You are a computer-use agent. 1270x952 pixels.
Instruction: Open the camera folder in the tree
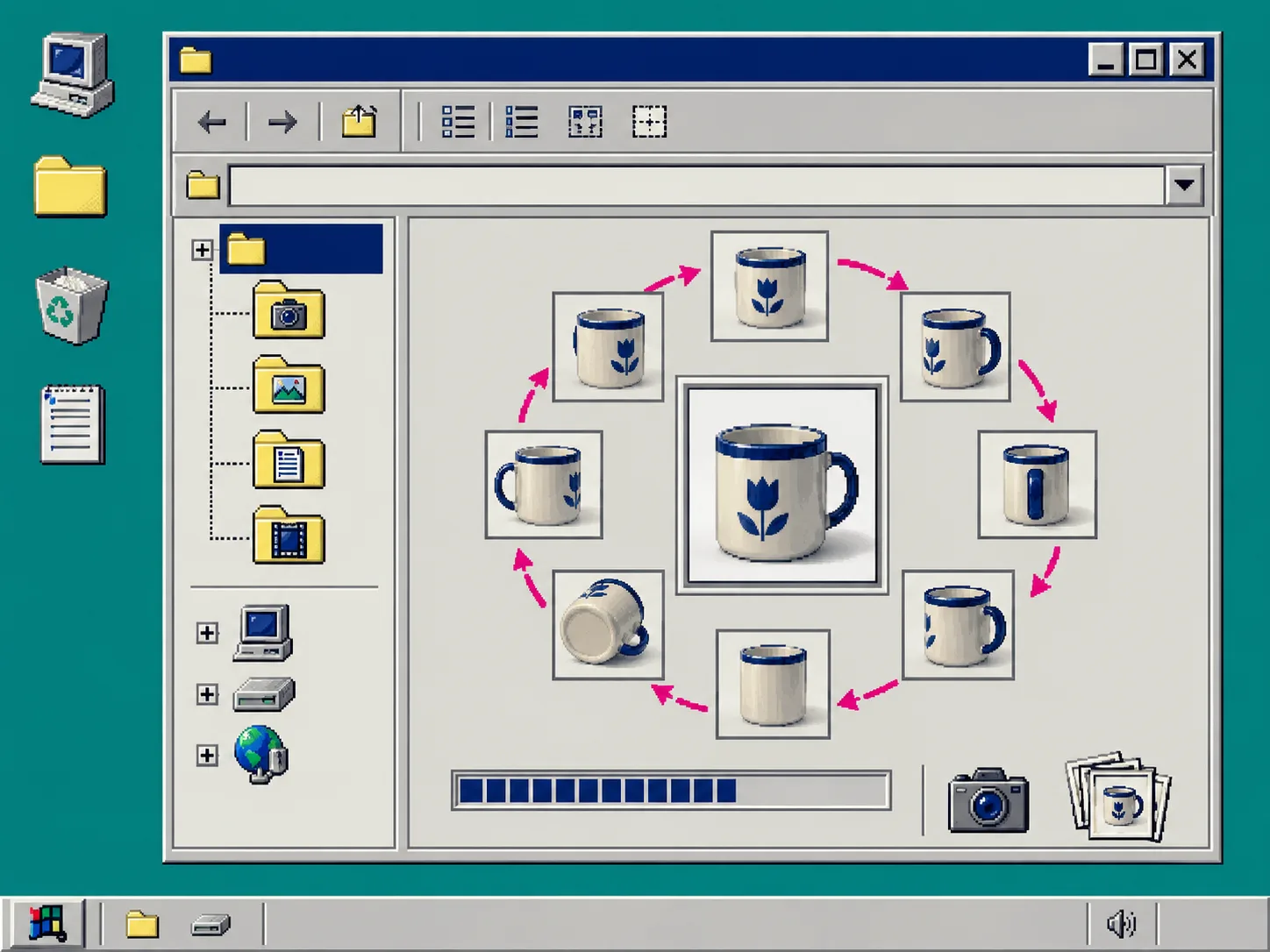(289, 310)
